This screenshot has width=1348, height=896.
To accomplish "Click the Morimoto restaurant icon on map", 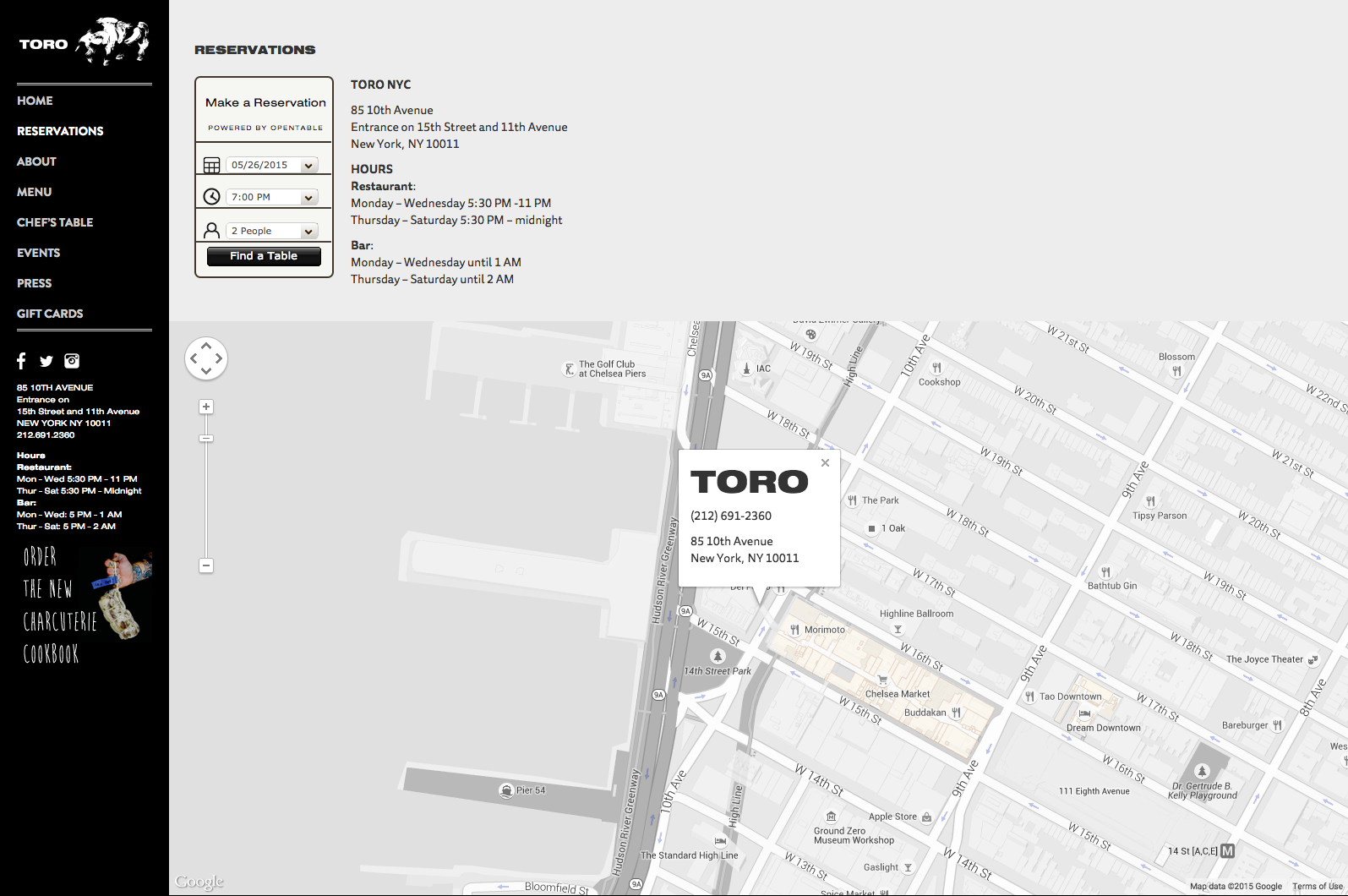I will [x=794, y=630].
